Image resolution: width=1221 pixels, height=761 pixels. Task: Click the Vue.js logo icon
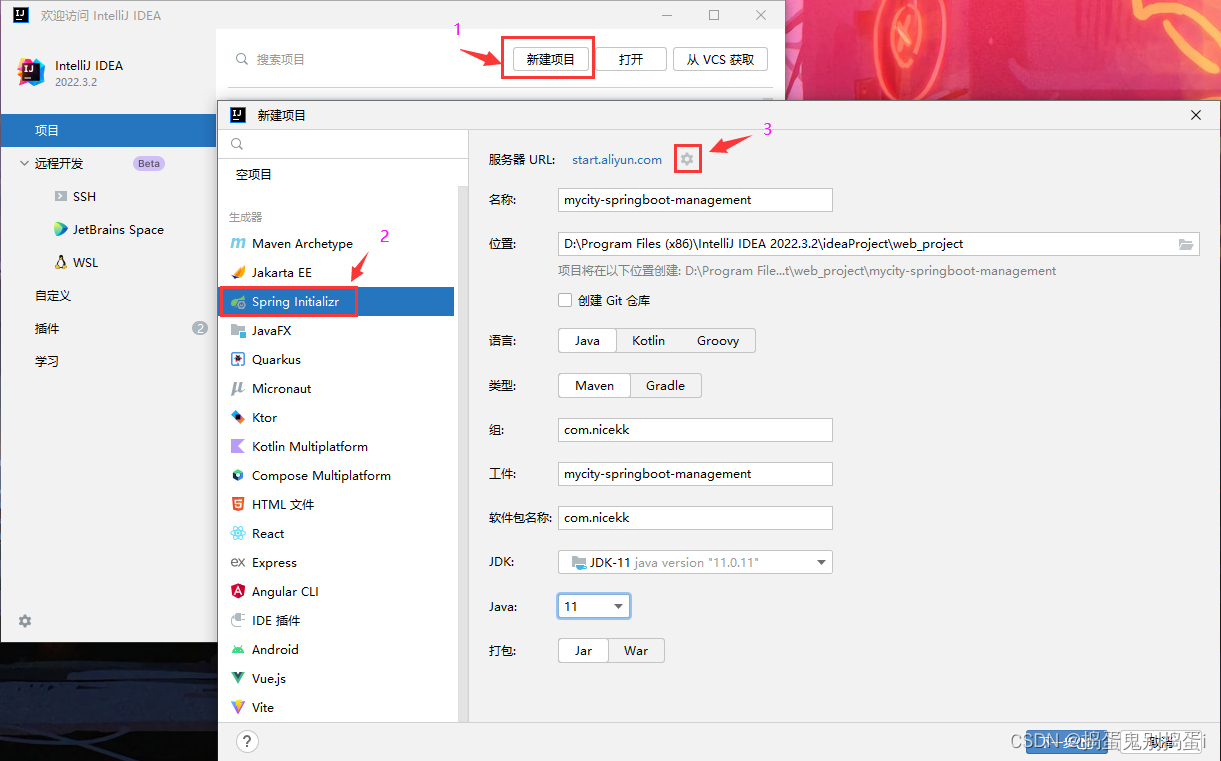click(238, 678)
